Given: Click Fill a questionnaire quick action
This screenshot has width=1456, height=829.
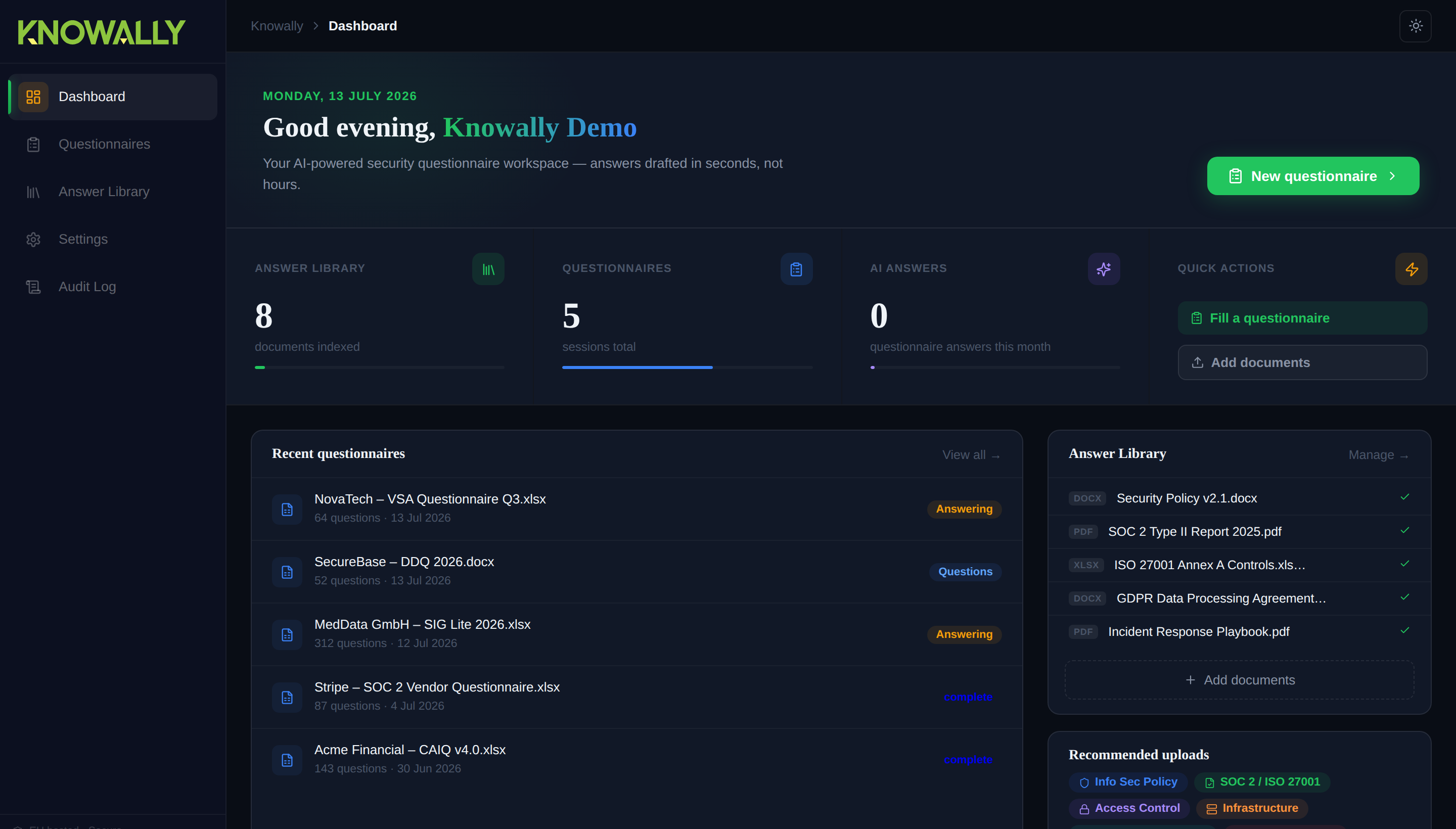Looking at the screenshot, I should [1302, 318].
